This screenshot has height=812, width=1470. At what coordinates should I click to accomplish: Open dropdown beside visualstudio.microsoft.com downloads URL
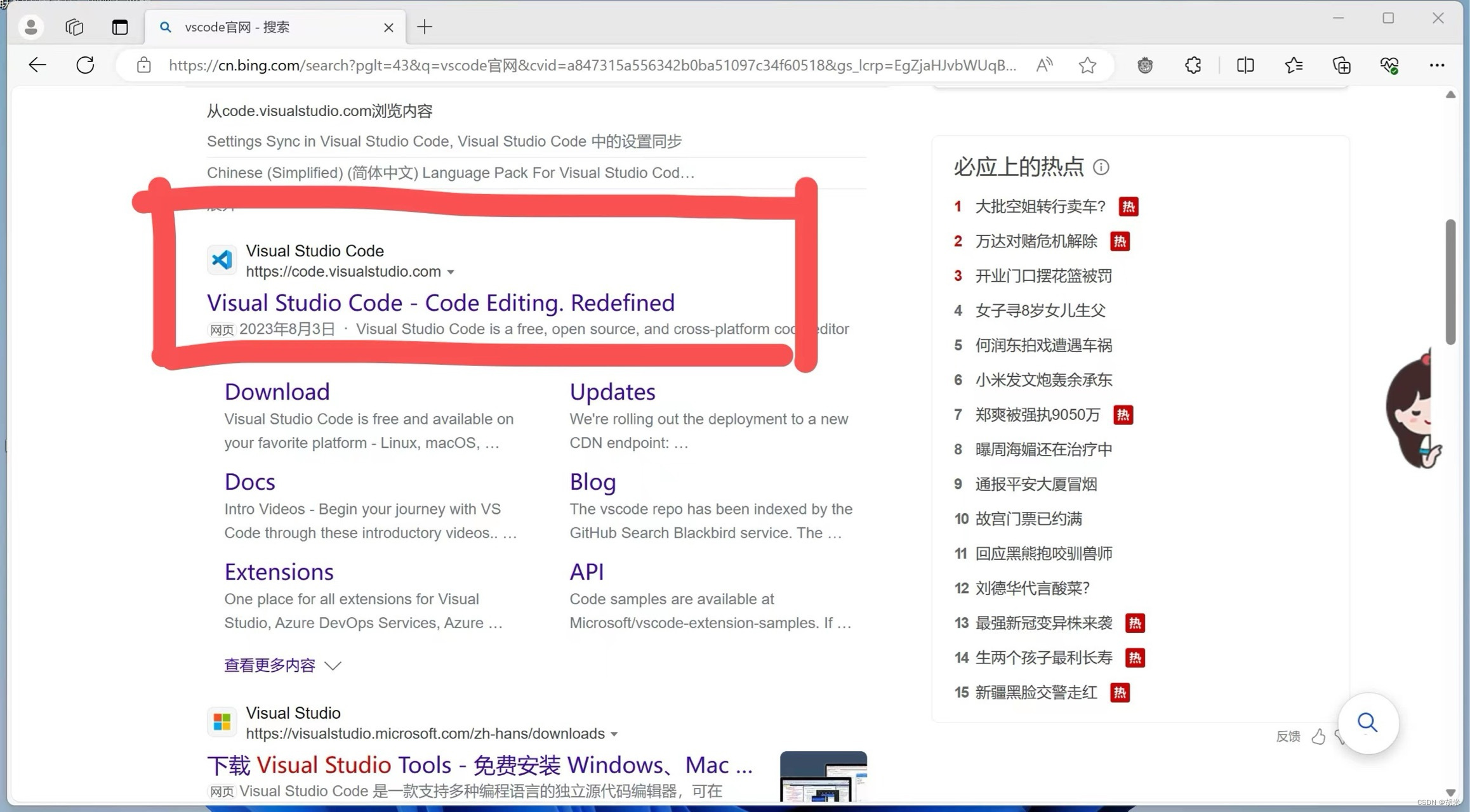click(614, 734)
